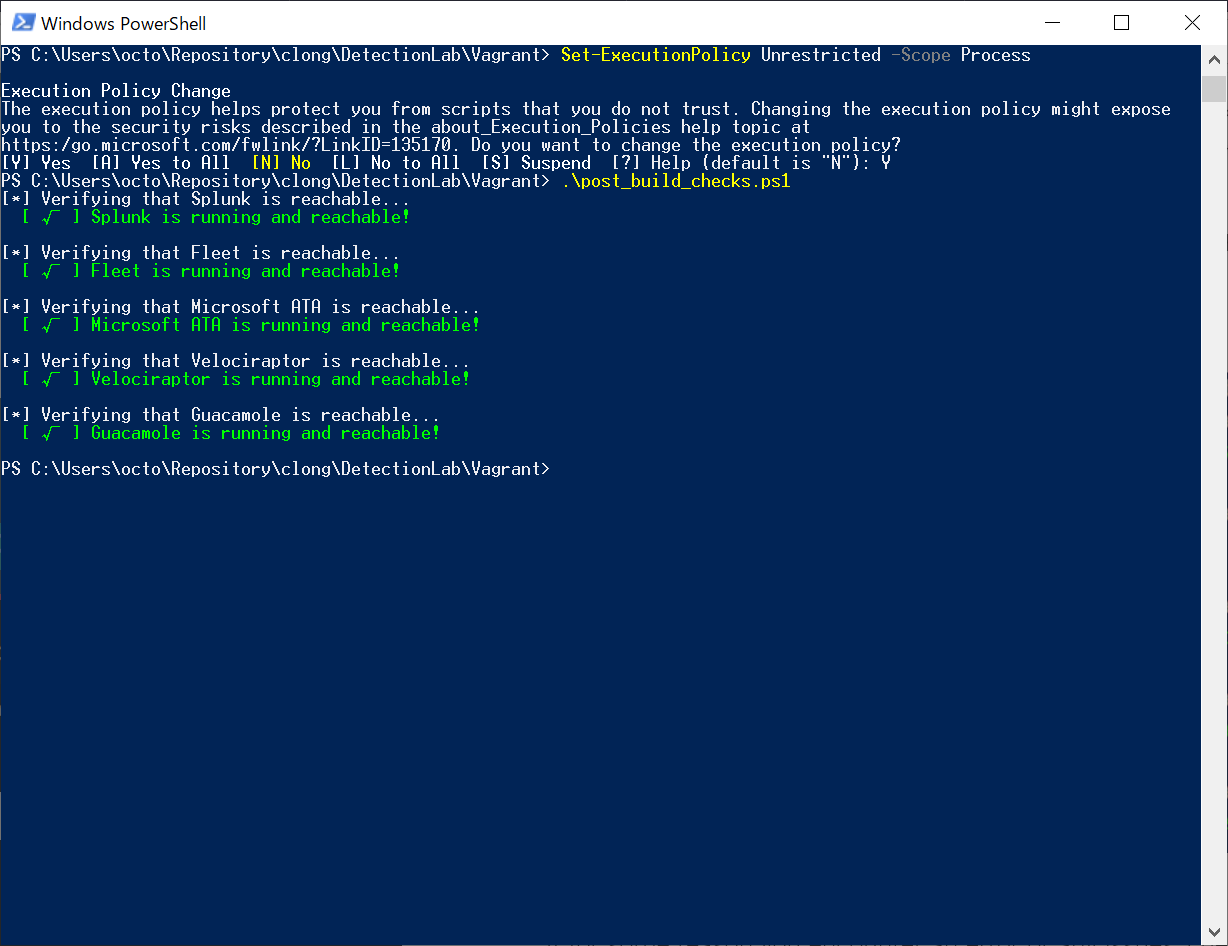Click the vertical scrollbar thumb

click(1214, 88)
